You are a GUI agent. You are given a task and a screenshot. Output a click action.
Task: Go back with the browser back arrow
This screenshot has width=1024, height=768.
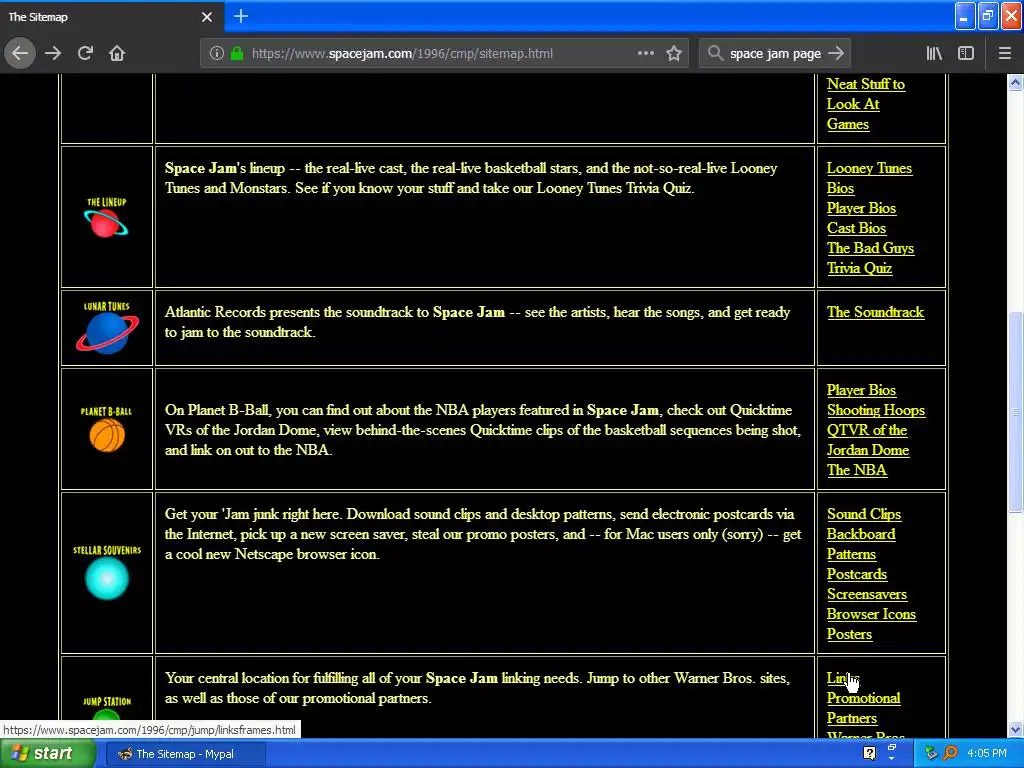20,54
